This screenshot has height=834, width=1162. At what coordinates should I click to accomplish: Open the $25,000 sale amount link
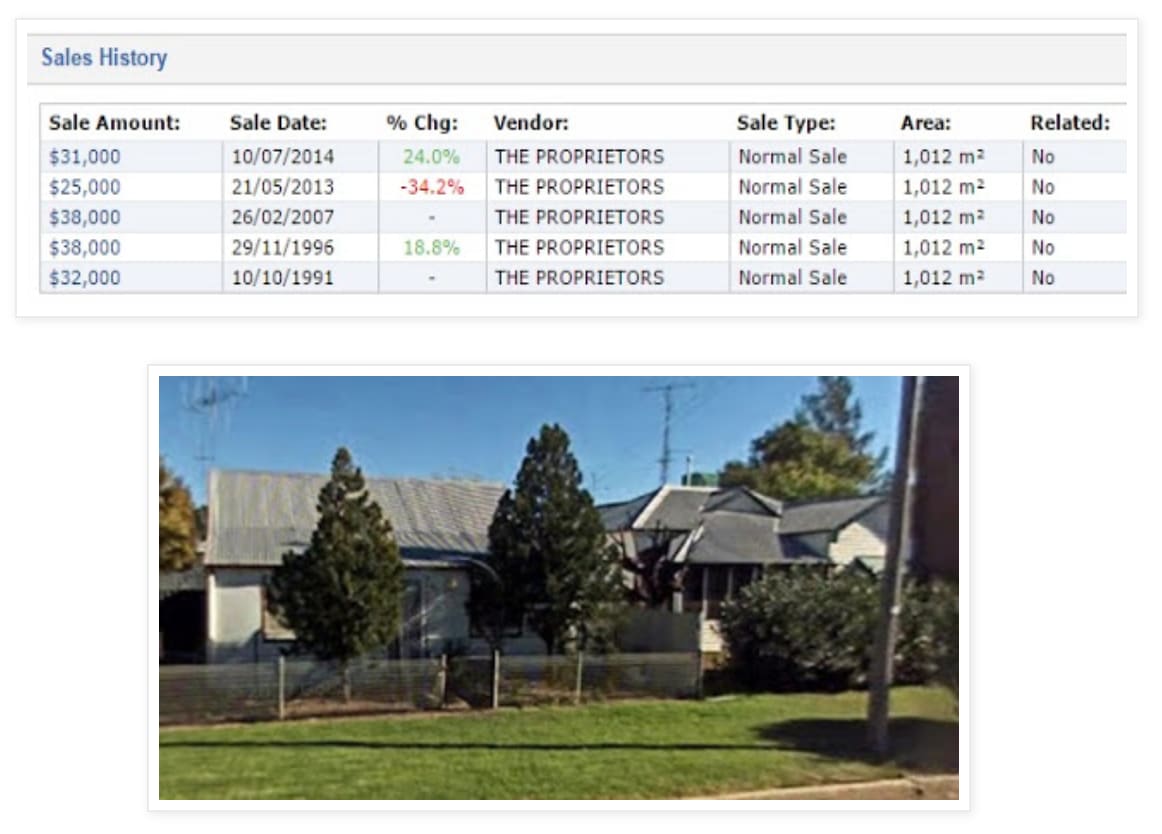click(84, 188)
